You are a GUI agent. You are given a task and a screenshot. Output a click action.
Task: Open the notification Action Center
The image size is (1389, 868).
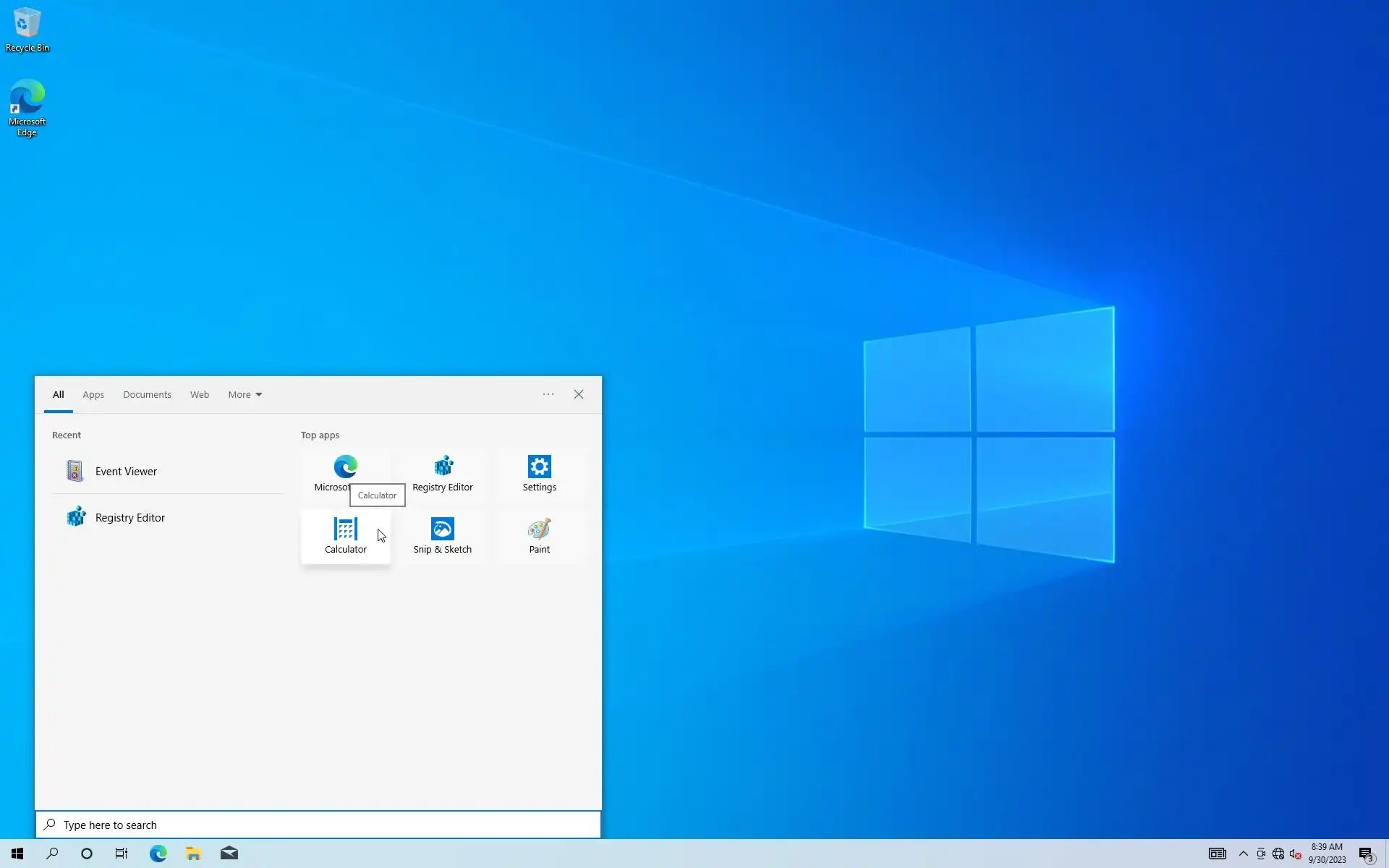coord(1366,854)
